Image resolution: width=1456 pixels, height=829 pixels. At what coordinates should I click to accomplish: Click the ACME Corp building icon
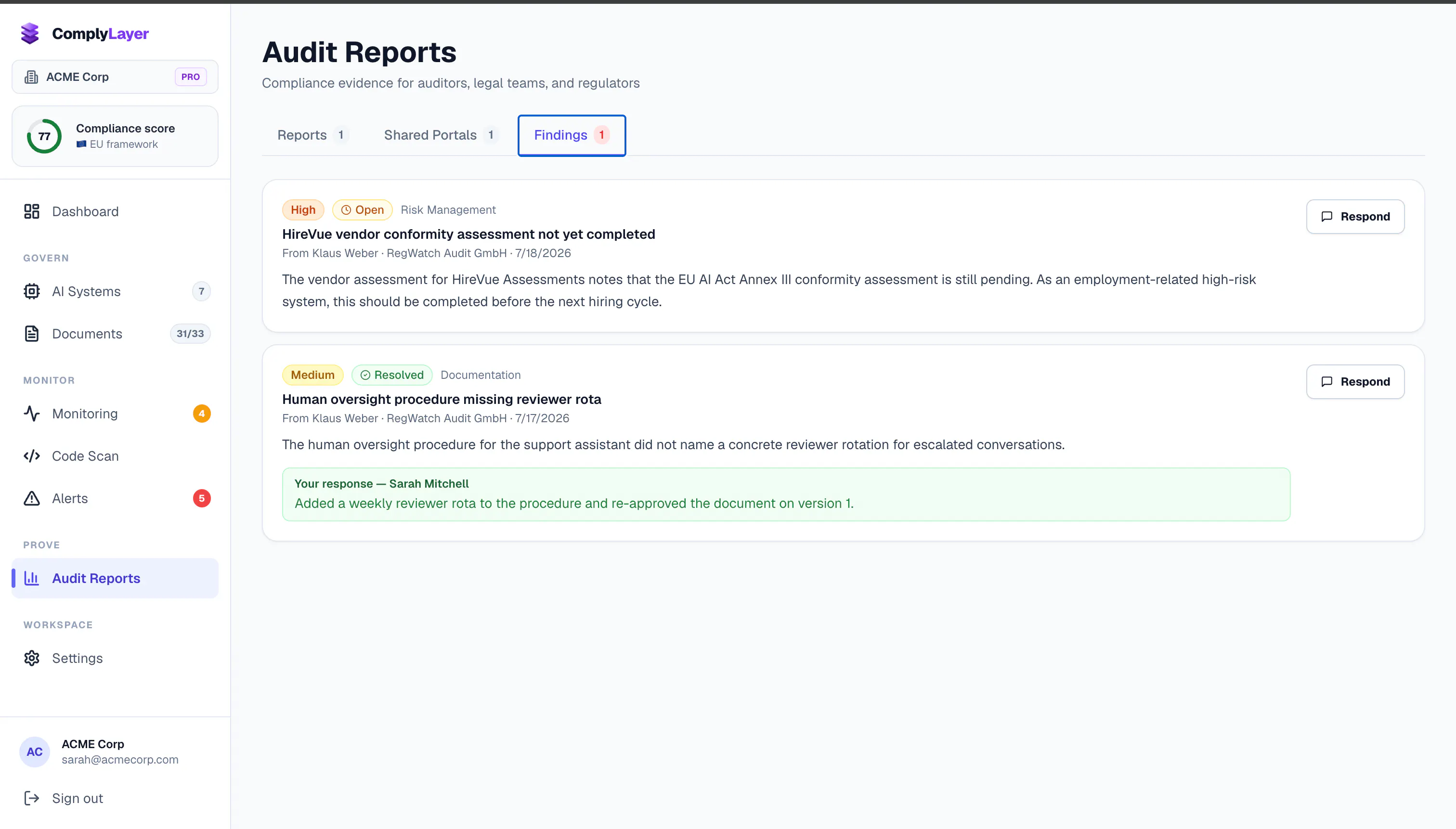click(31, 77)
